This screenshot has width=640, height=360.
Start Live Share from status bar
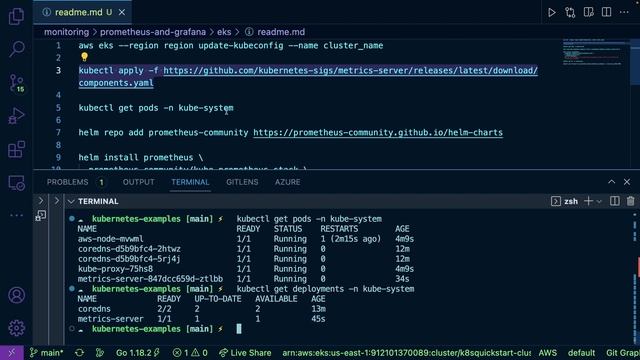point(245,353)
